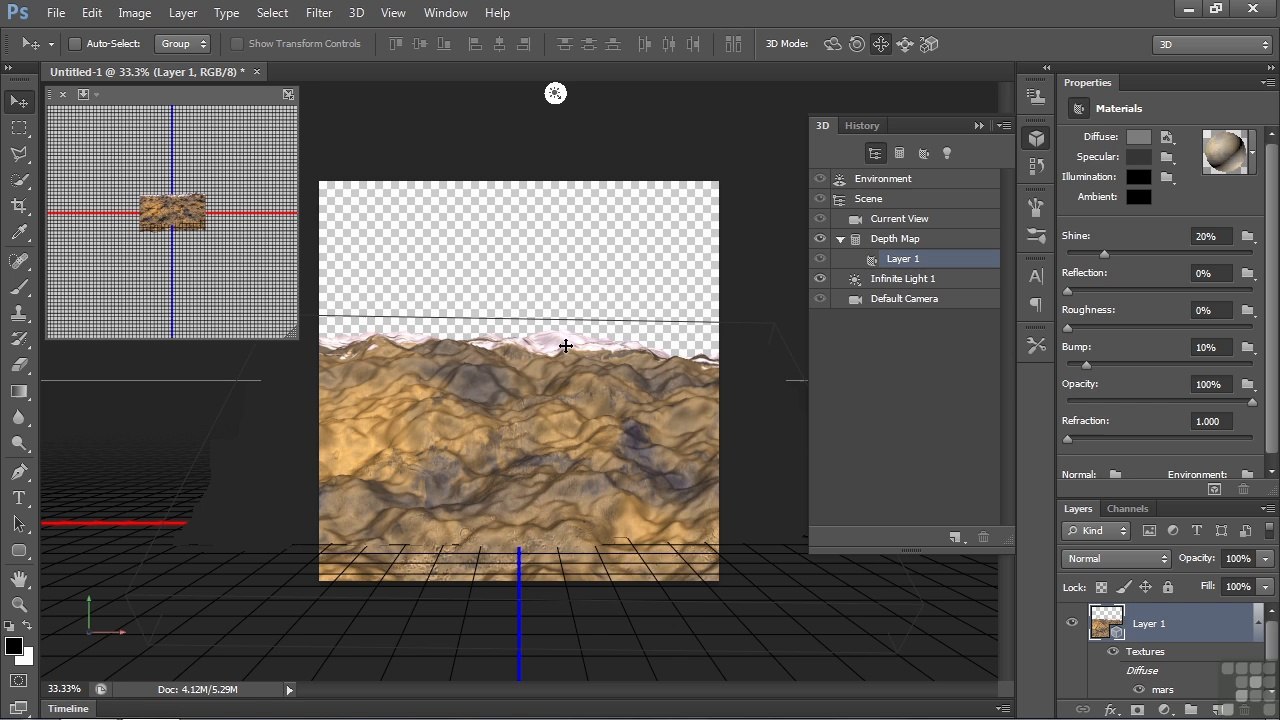
Task: Close the Untitled-1 document tab
Action: point(256,72)
